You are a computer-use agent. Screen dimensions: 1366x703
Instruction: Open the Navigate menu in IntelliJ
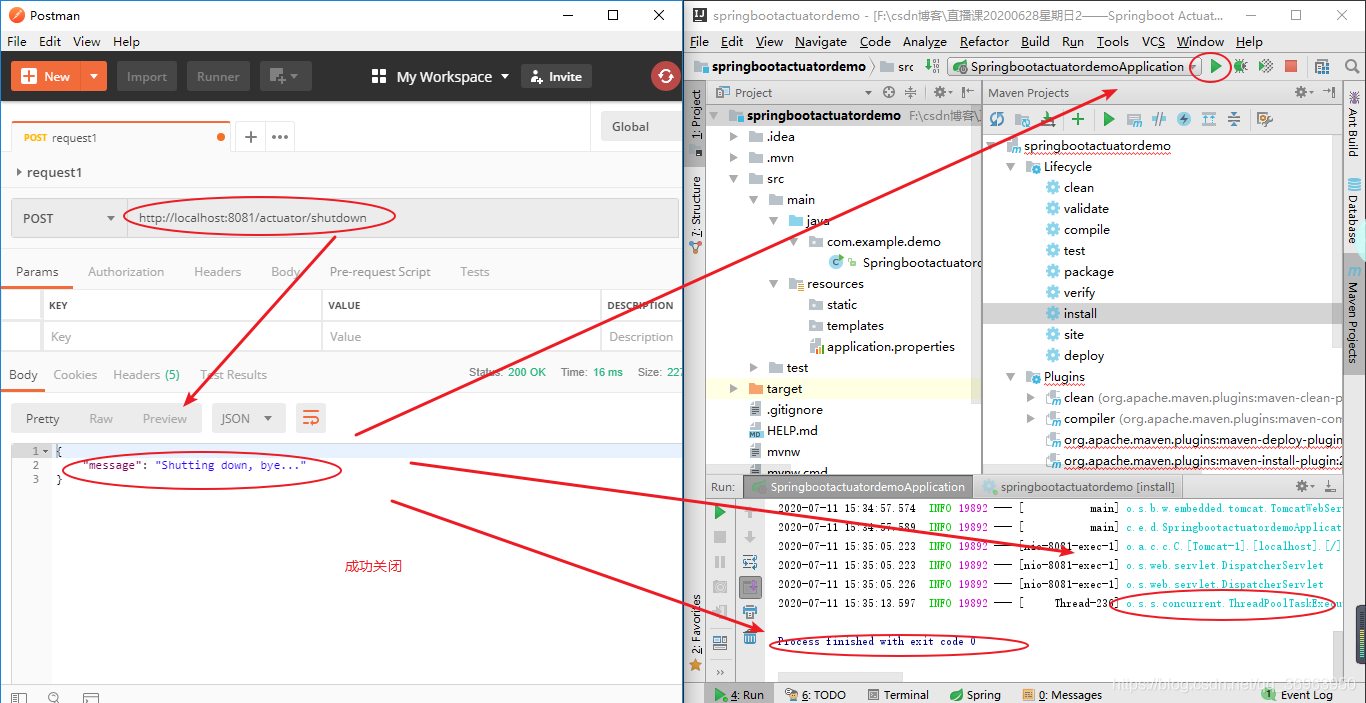(821, 41)
